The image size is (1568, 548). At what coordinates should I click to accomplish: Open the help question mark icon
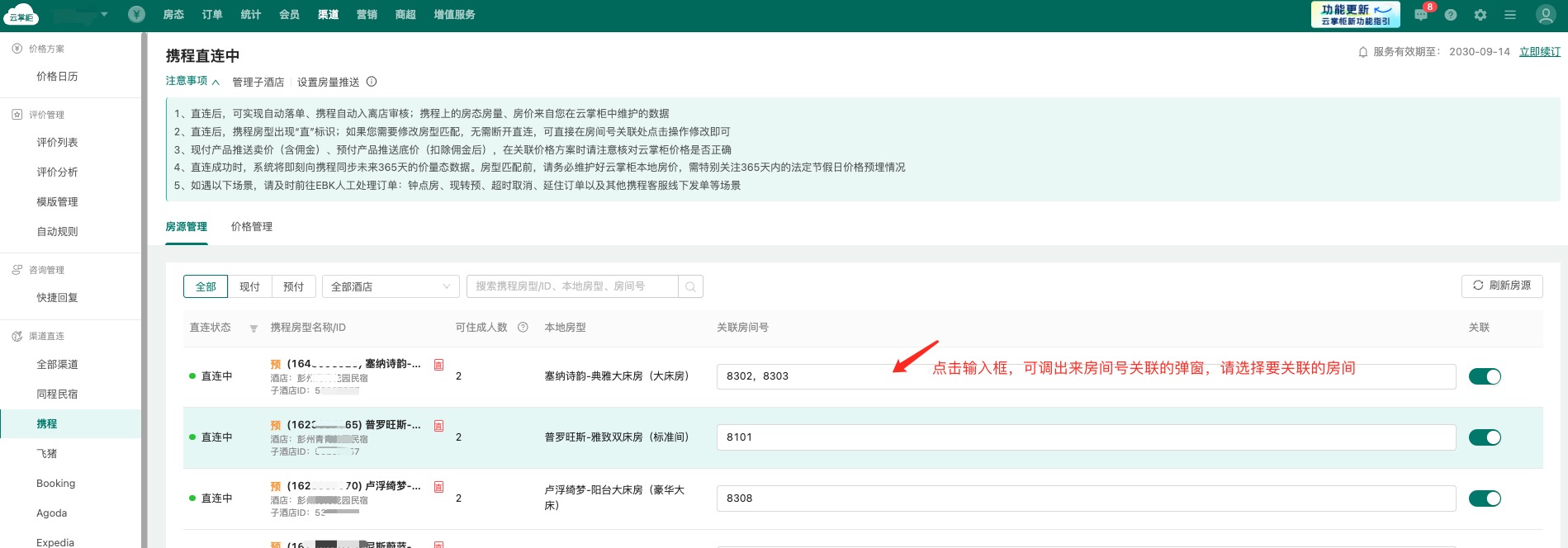point(1451,15)
